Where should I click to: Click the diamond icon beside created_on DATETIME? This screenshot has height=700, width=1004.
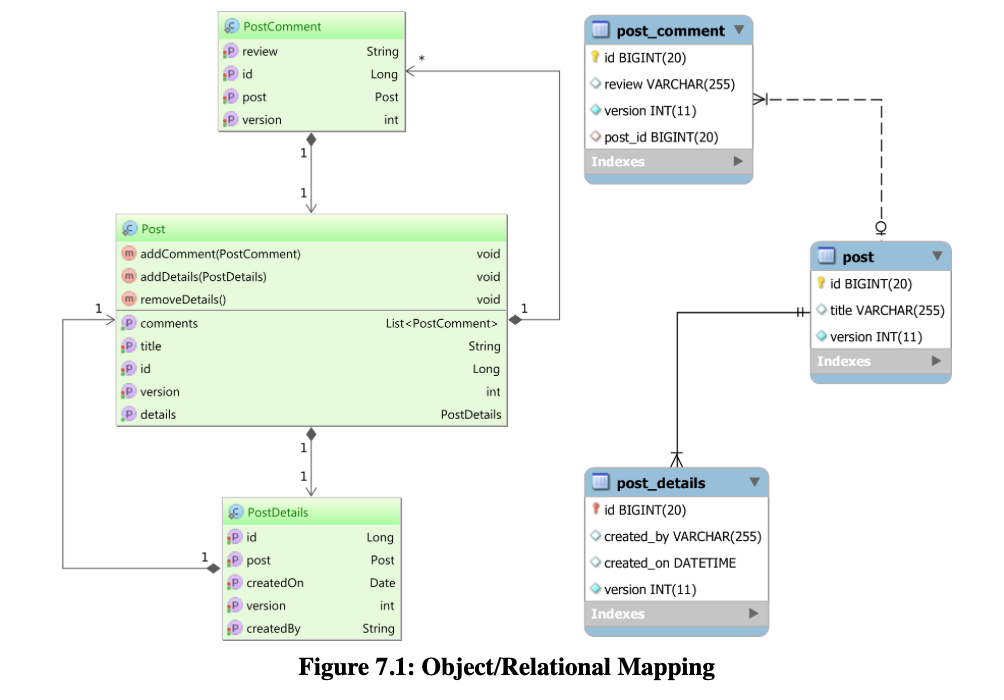595,562
